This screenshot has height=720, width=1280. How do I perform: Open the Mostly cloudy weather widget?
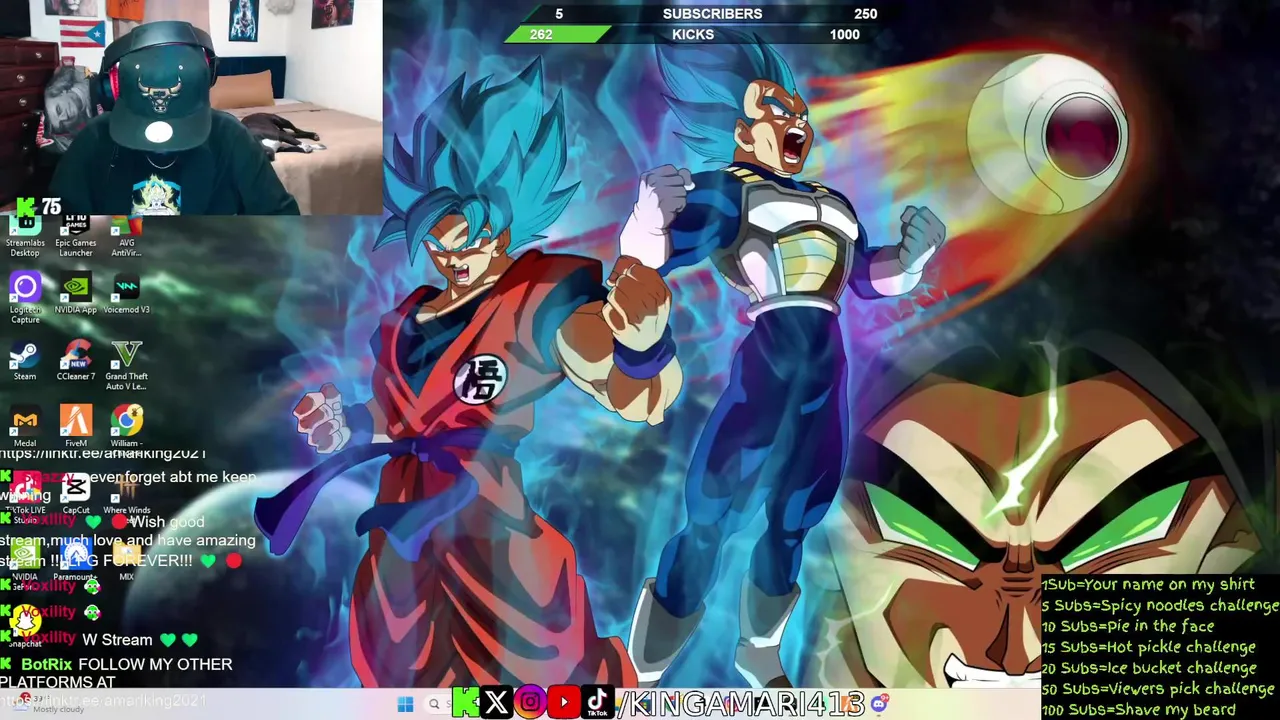50,704
